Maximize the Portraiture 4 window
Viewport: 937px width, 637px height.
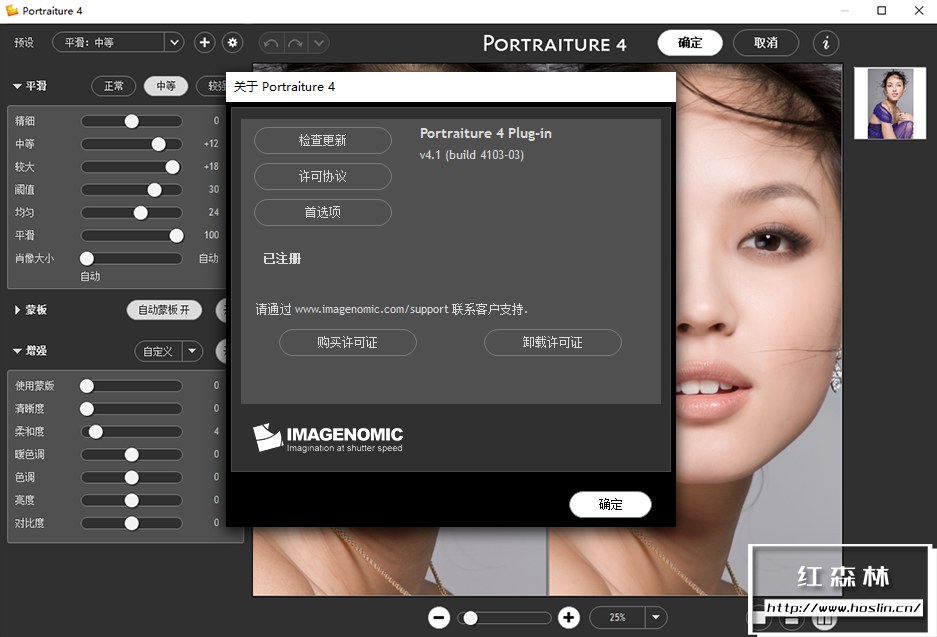[x=881, y=10]
